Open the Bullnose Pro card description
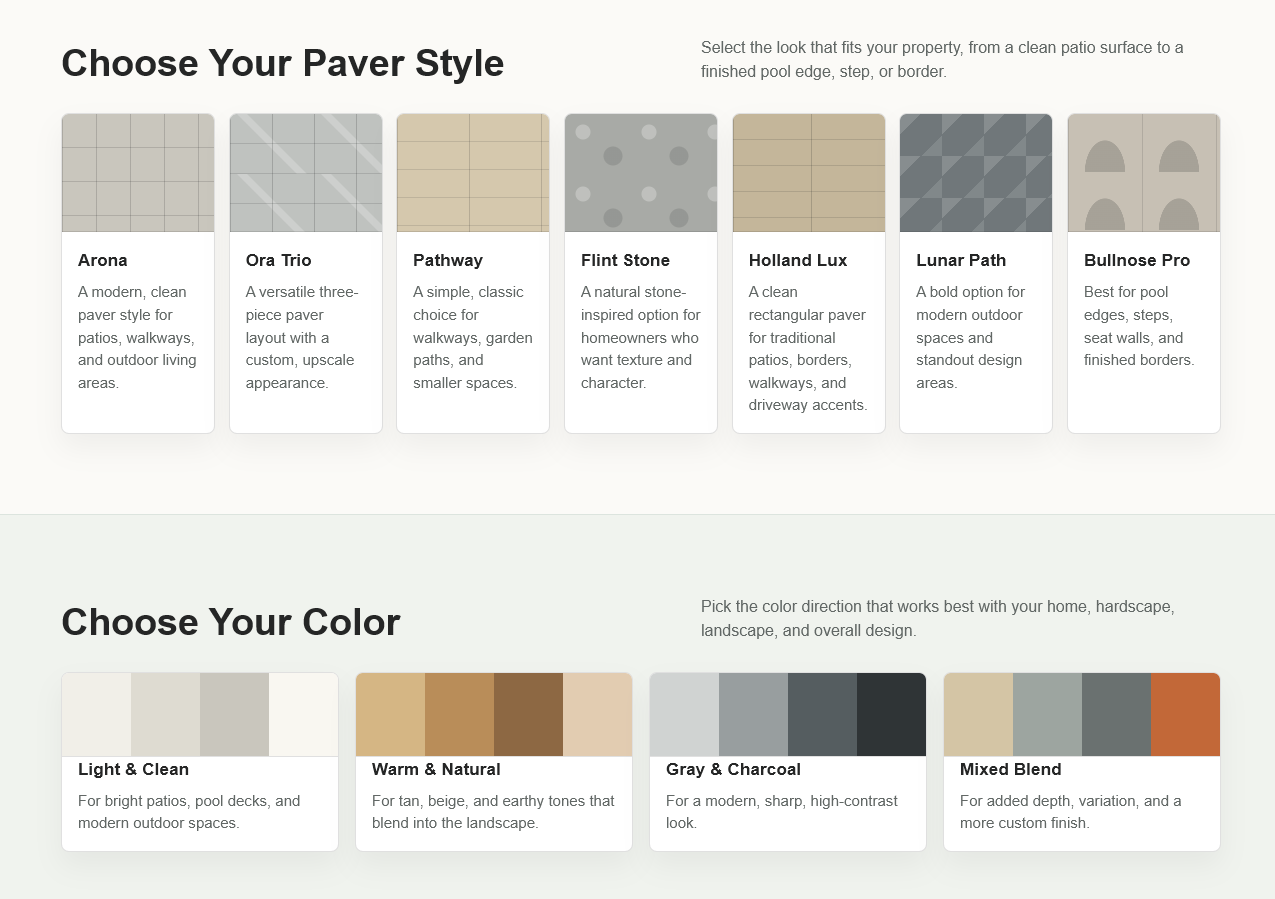Viewport: 1275px width, 899px height. pos(1139,326)
